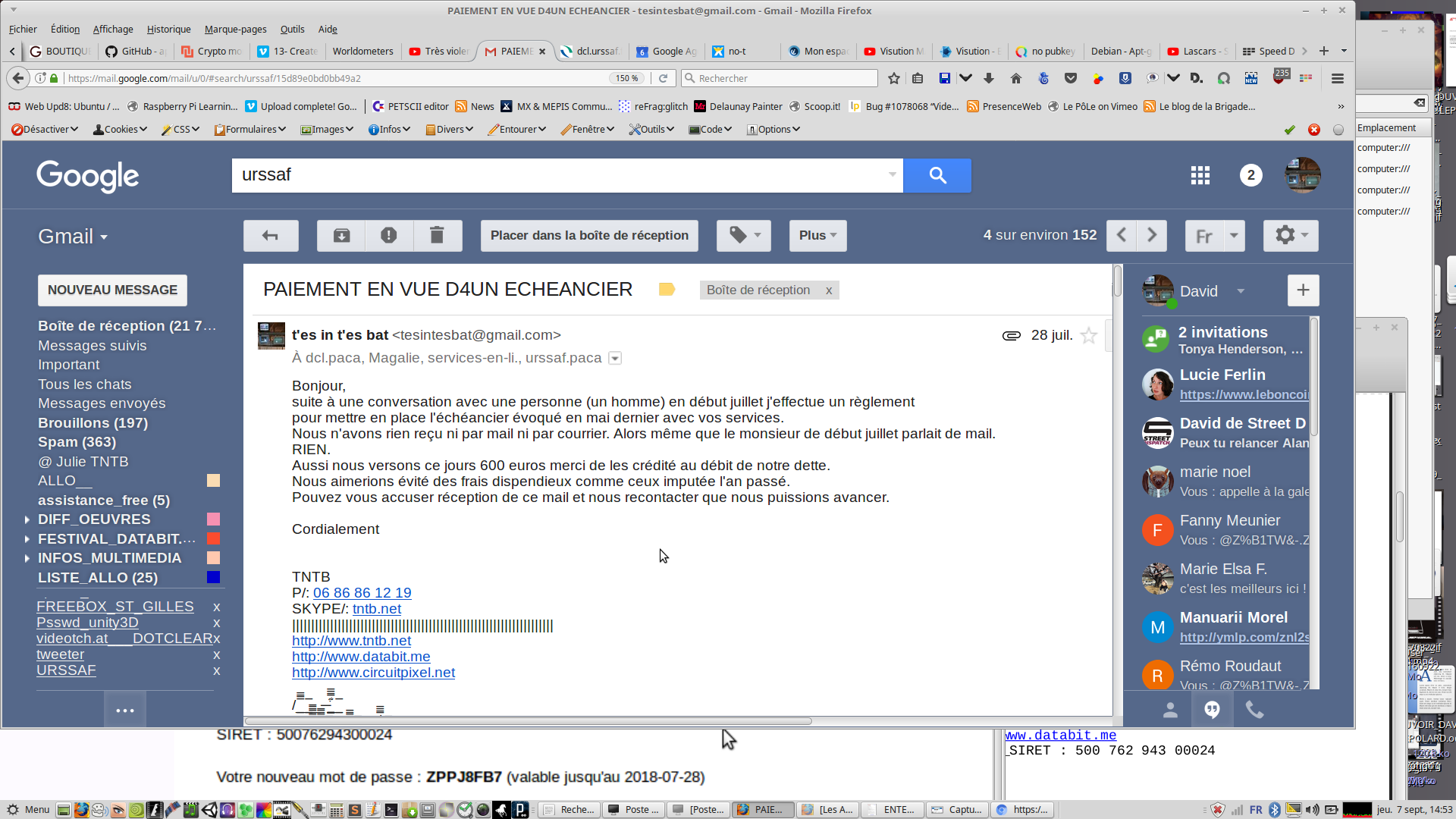
Task: Click the archive message icon
Action: (341, 236)
